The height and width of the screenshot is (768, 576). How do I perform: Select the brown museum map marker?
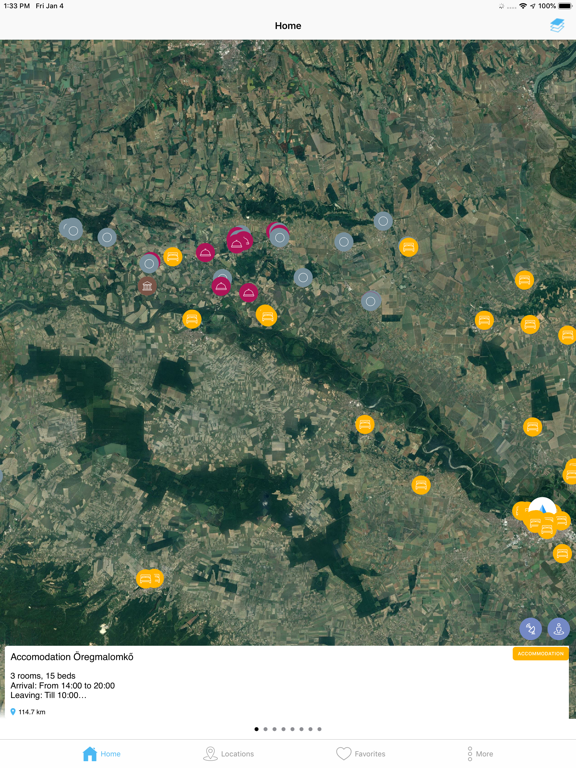147,286
